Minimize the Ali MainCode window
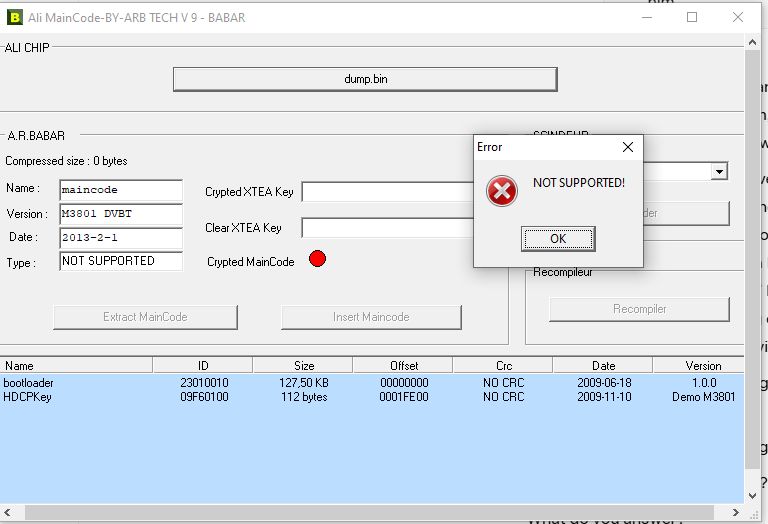Image resolution: width=768 pixels, height=524 pixels. pyautogui.click(x=647, y=18)
